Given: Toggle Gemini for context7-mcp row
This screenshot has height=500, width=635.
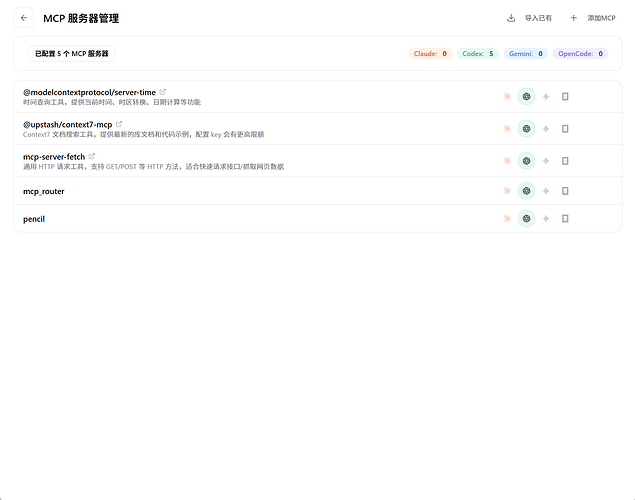Looking at the screenshot, I should click(546, 129).
